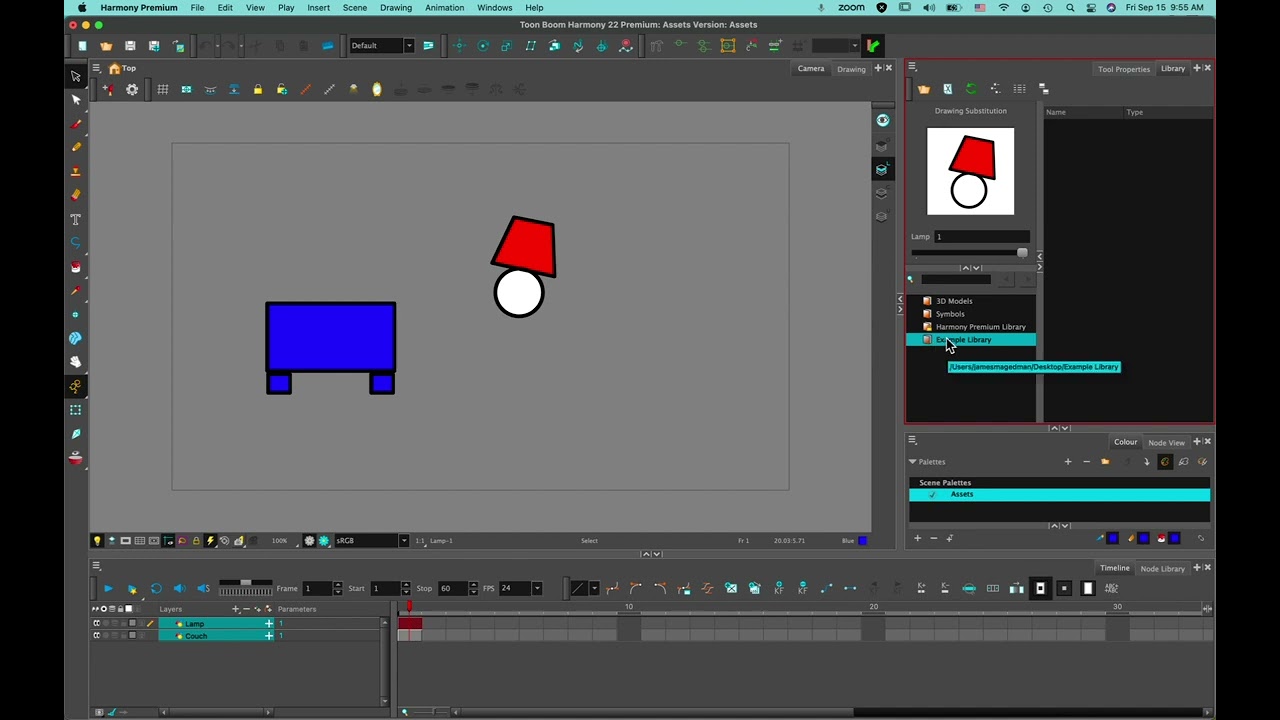Expand the Lamp layer parameters plus
The height and width of the screenshot is (720, 1280).
(268, 623)
